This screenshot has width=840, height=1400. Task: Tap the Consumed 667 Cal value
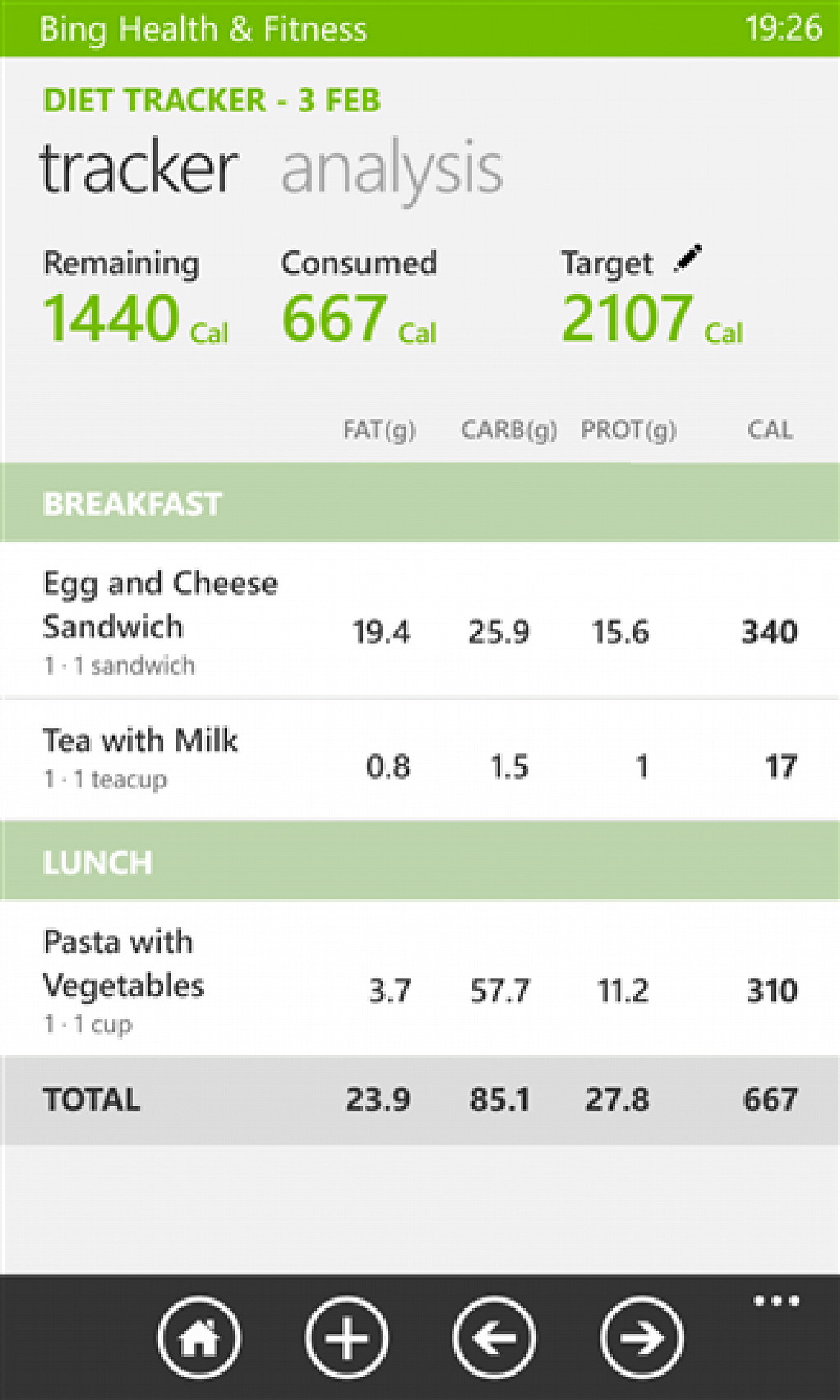(x=359, y=318)
